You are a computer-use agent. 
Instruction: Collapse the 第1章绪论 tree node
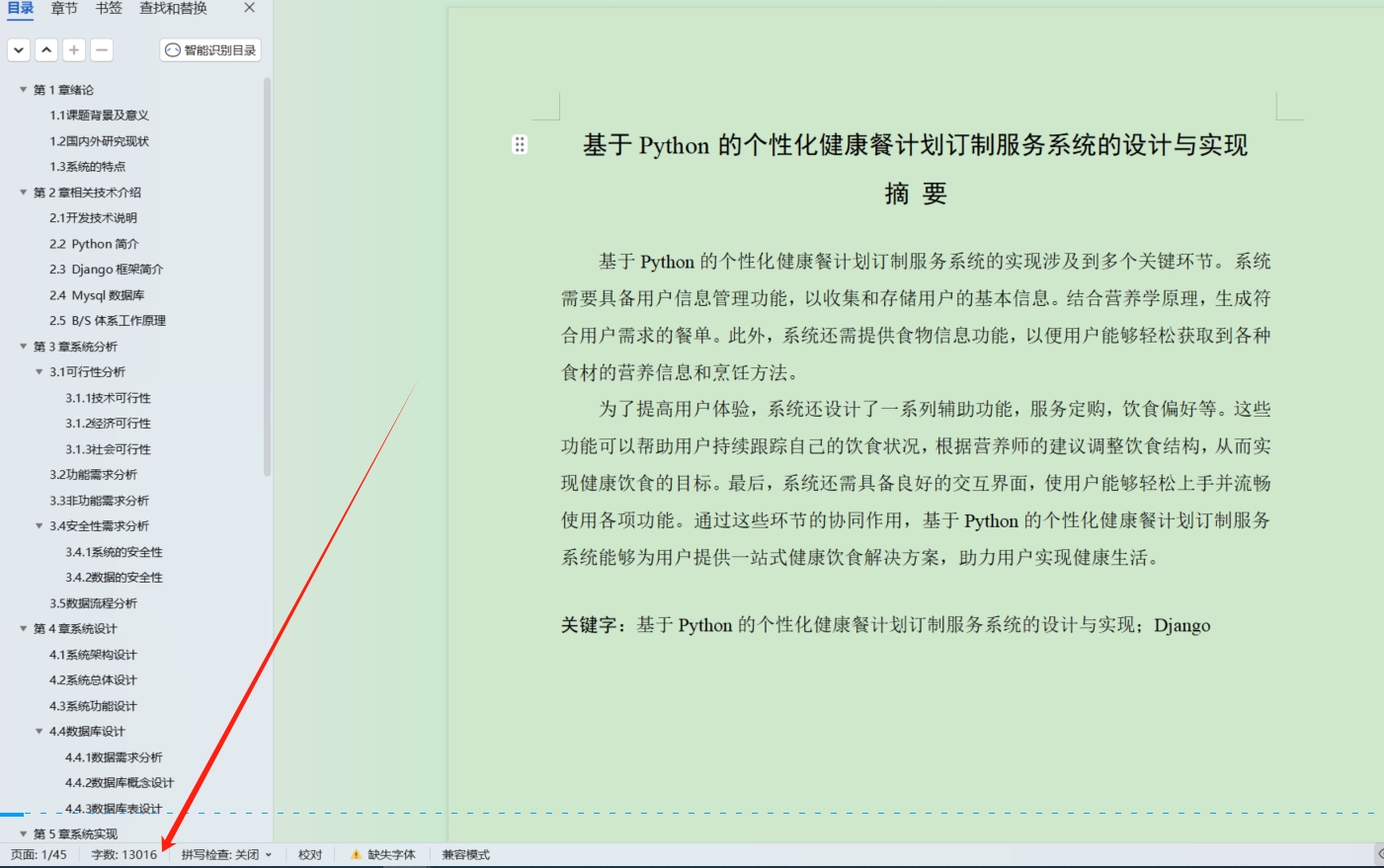click(24, 90)
